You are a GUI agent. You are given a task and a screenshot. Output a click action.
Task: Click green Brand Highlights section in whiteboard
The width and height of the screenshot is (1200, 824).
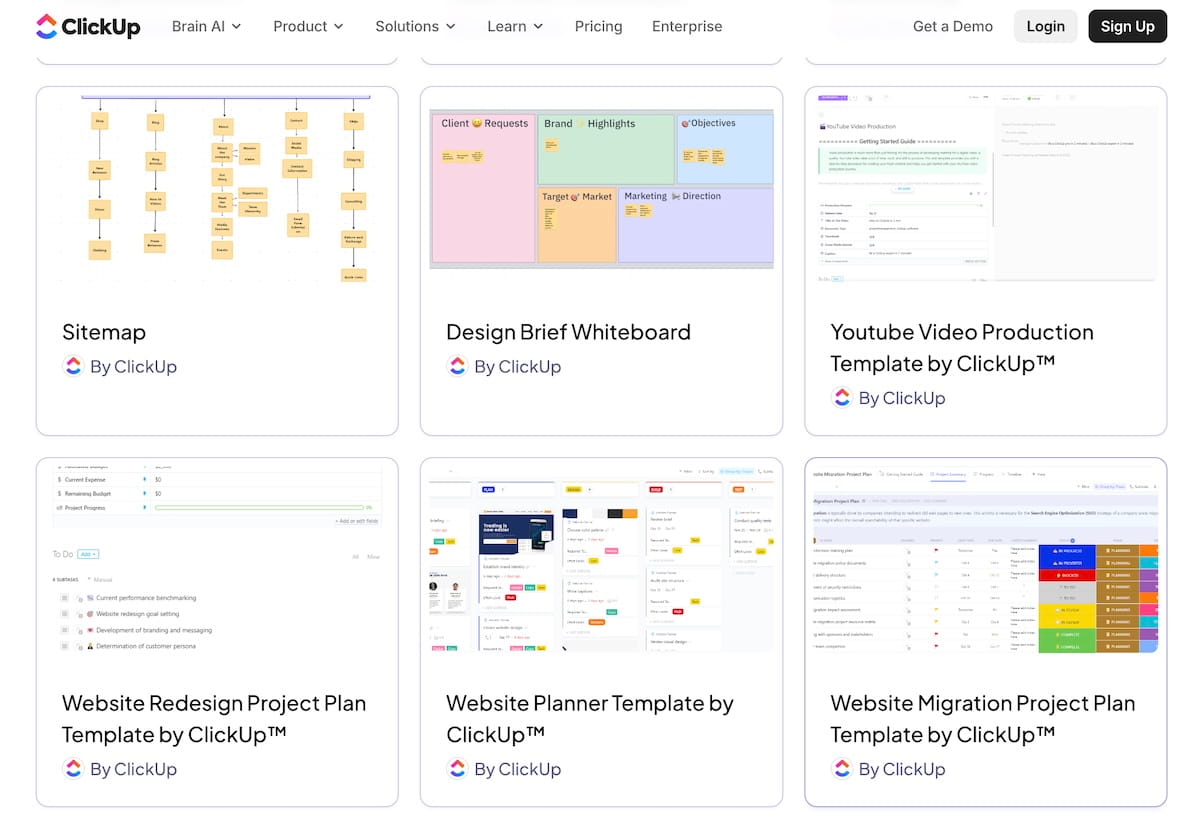coord(606,149)
